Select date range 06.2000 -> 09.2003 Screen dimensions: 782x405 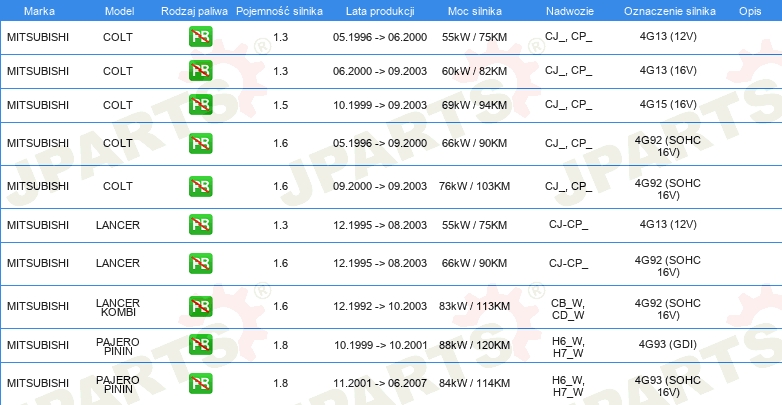click(380, 71)
